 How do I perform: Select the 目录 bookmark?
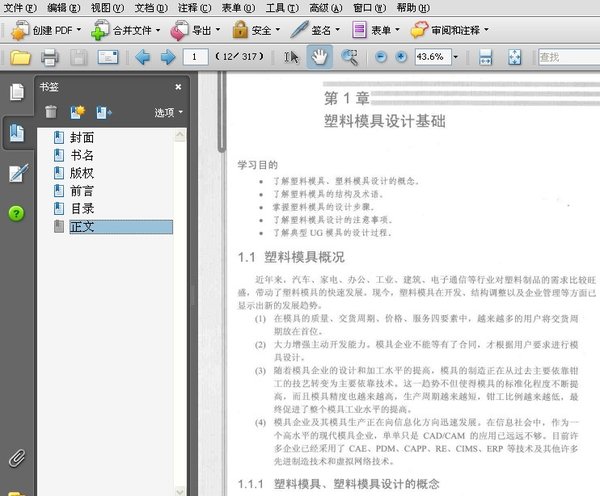[82, 209]
